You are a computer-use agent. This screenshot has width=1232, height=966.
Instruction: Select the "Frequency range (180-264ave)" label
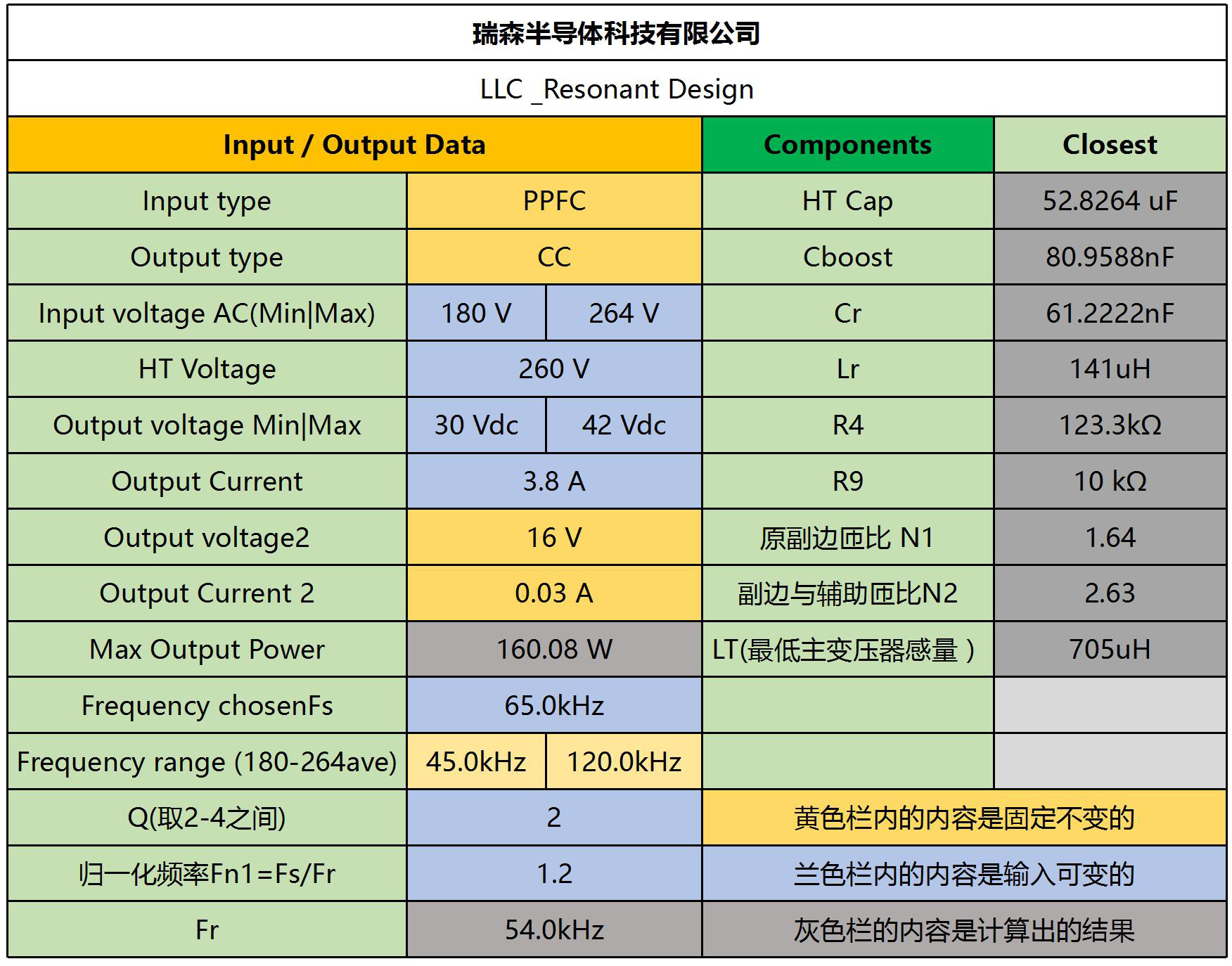(x=207, y=762)
